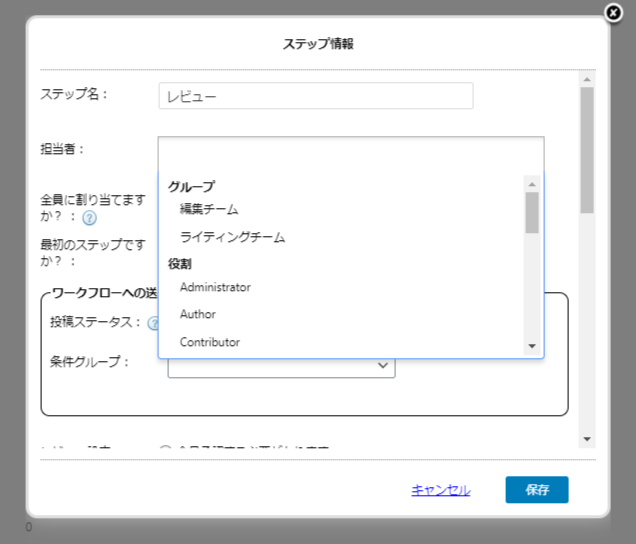Click the ステップ名 input field
This screenshot has width=636, height=544.
(x=316, y=96)
